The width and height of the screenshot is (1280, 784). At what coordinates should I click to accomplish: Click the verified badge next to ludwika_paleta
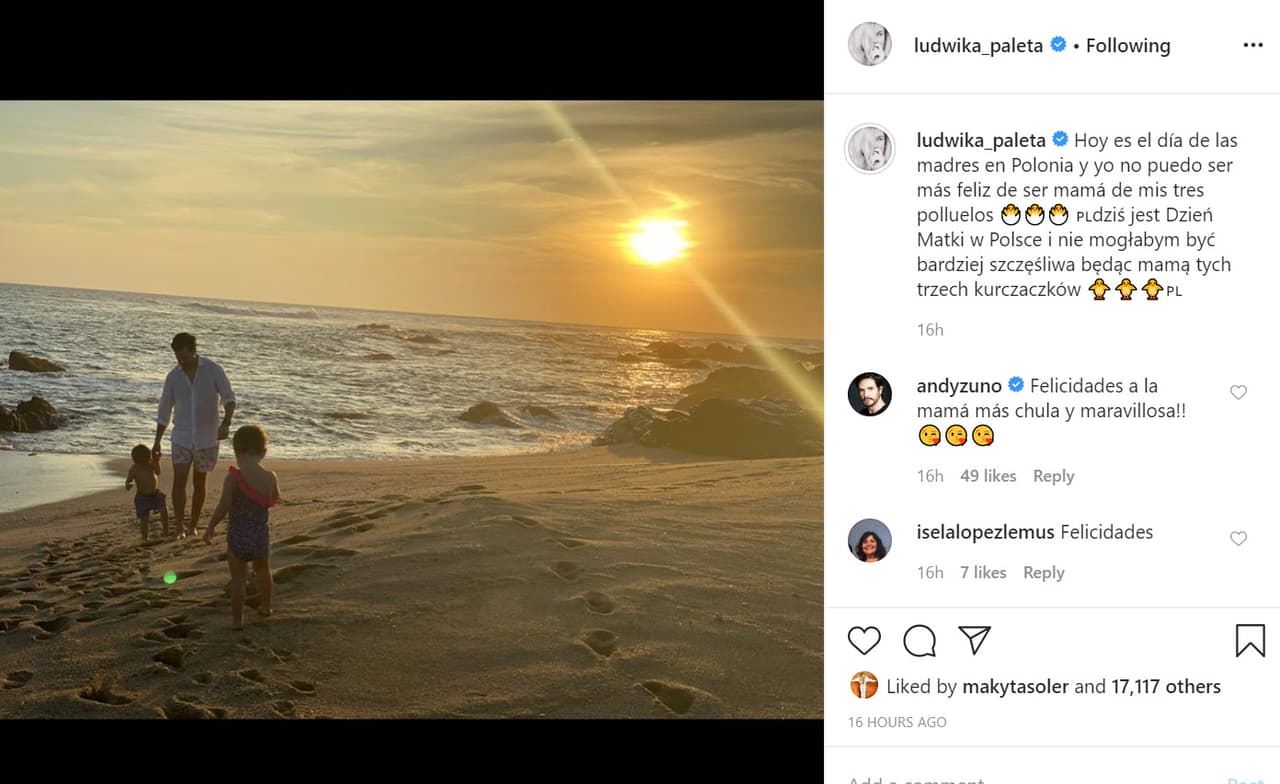click(1058, 45)
